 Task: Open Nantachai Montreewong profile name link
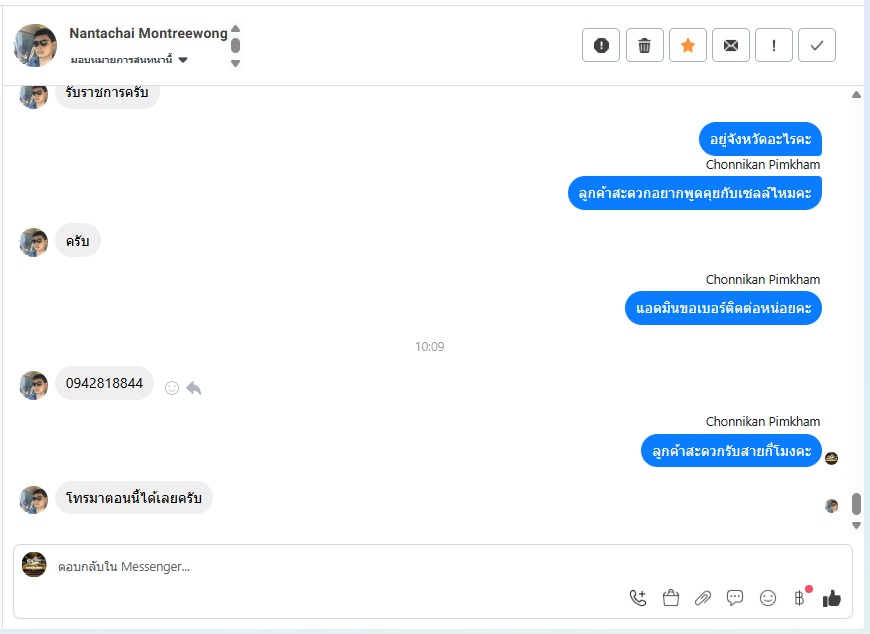pyautogui.click(x=148, y=33)
